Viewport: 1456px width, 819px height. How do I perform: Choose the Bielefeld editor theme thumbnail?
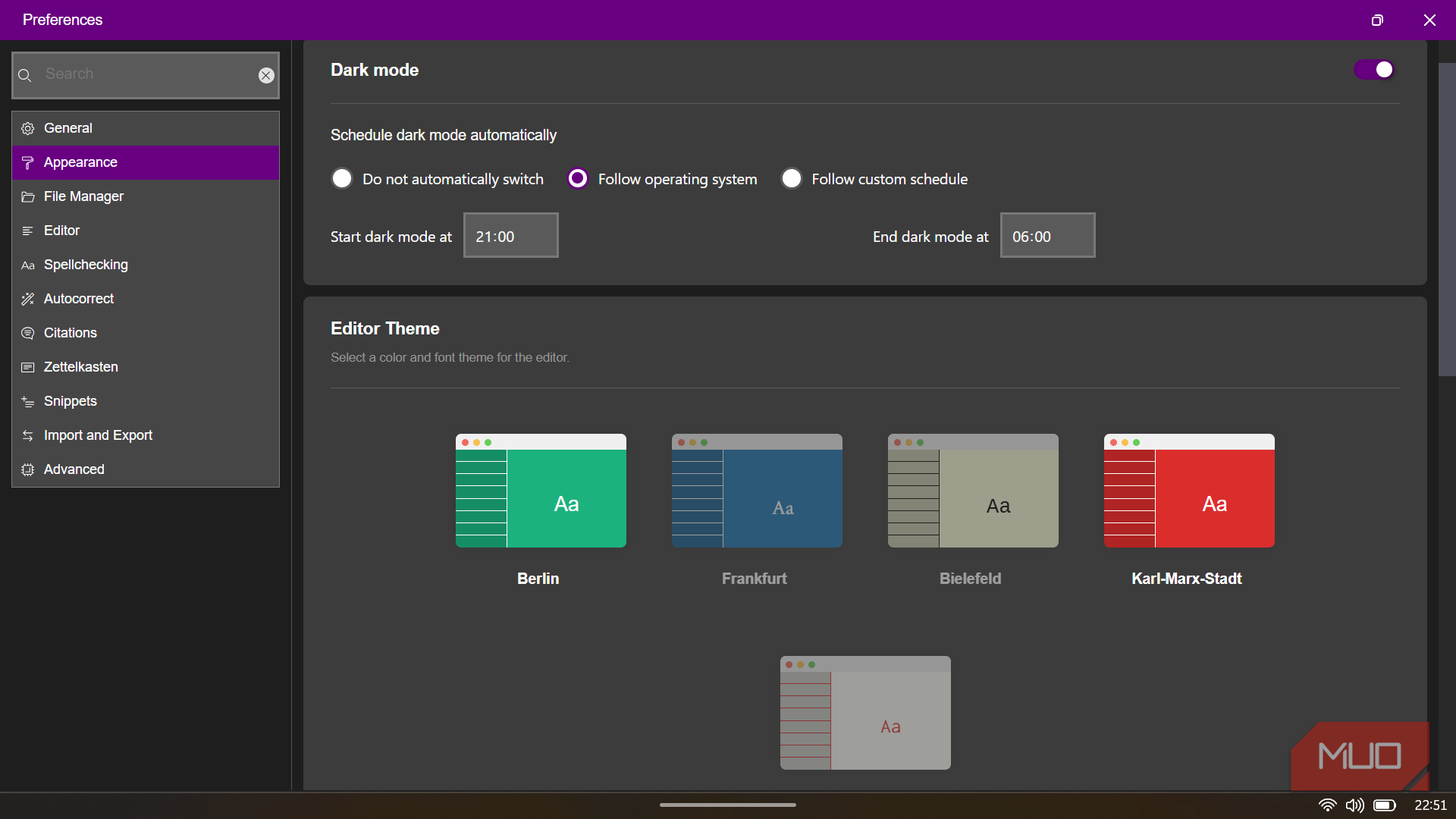pyautogui.click(x=973, y=491)
